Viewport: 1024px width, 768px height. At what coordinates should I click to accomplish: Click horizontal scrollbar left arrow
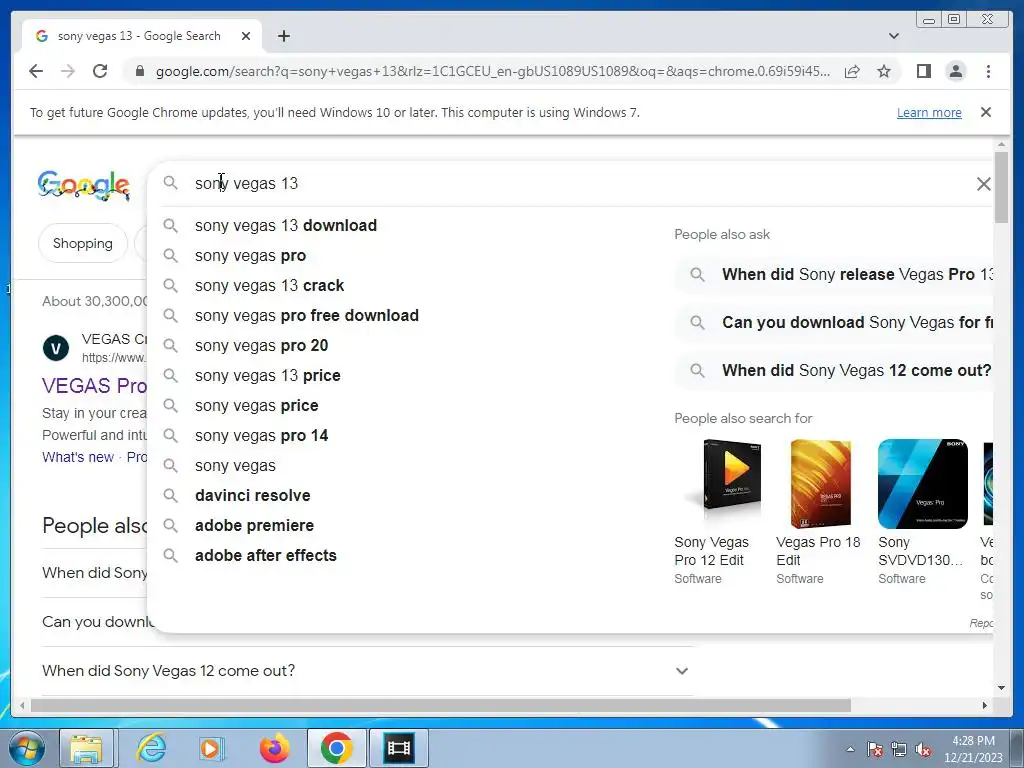22,705
